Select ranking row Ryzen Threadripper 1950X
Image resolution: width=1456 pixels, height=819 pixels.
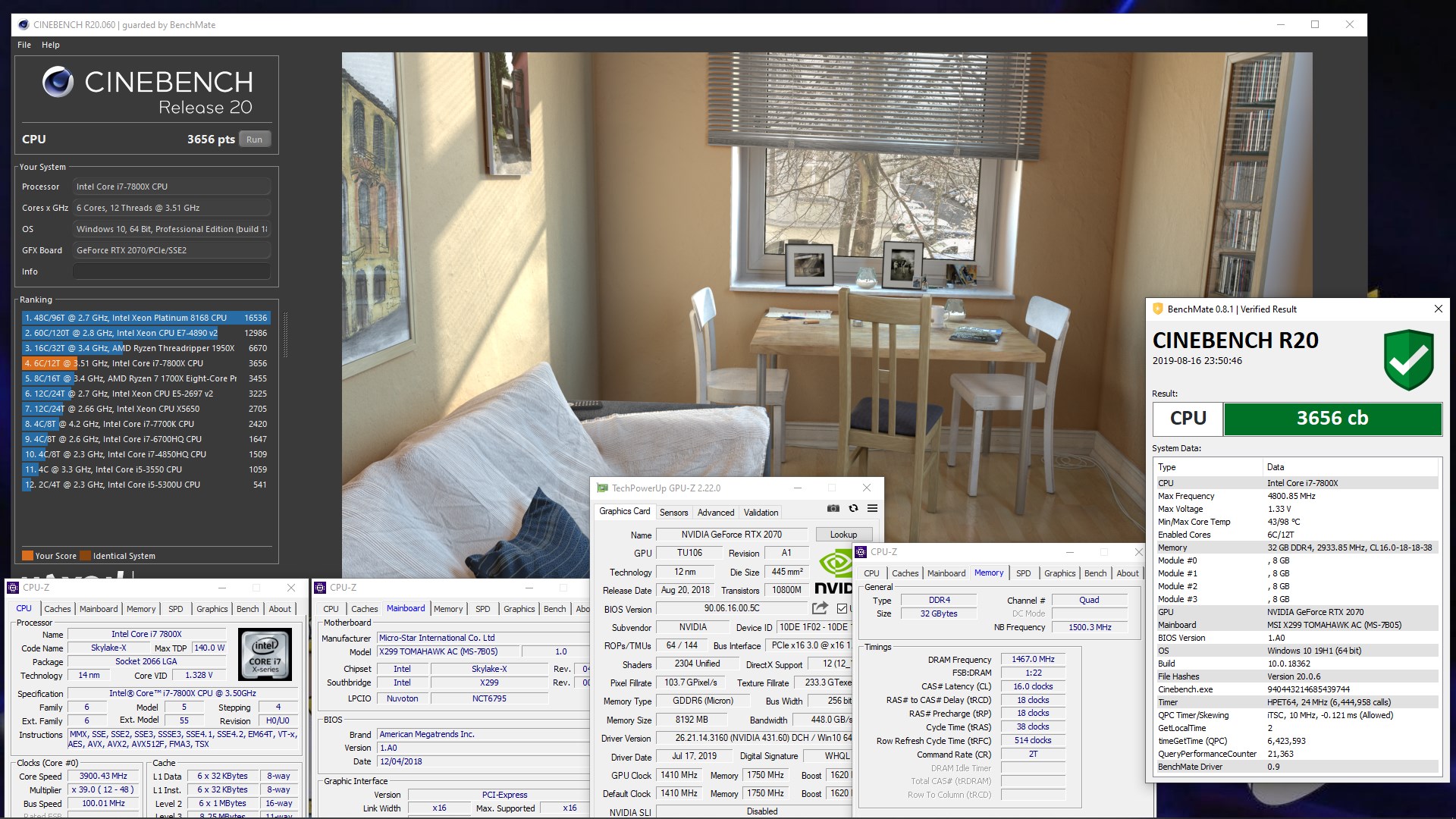pyautogui.click(x=145, y=348)
